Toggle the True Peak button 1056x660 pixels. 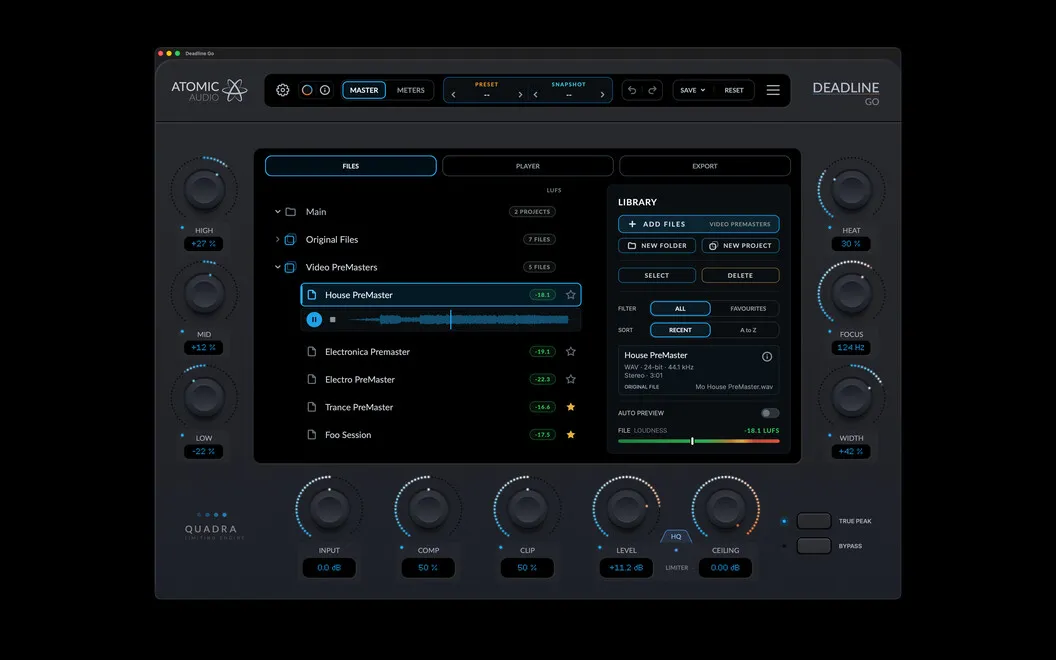coord(814,521)
